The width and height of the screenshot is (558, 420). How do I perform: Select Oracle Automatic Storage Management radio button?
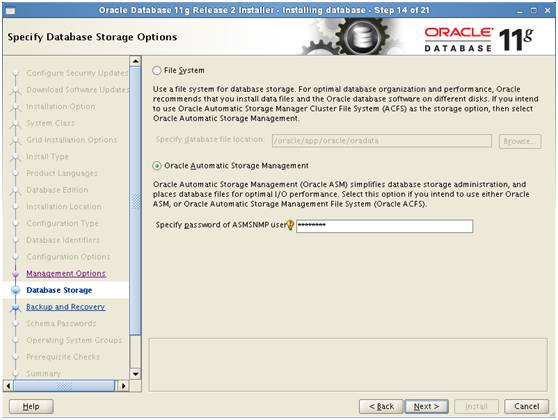(x=157, y=166)
